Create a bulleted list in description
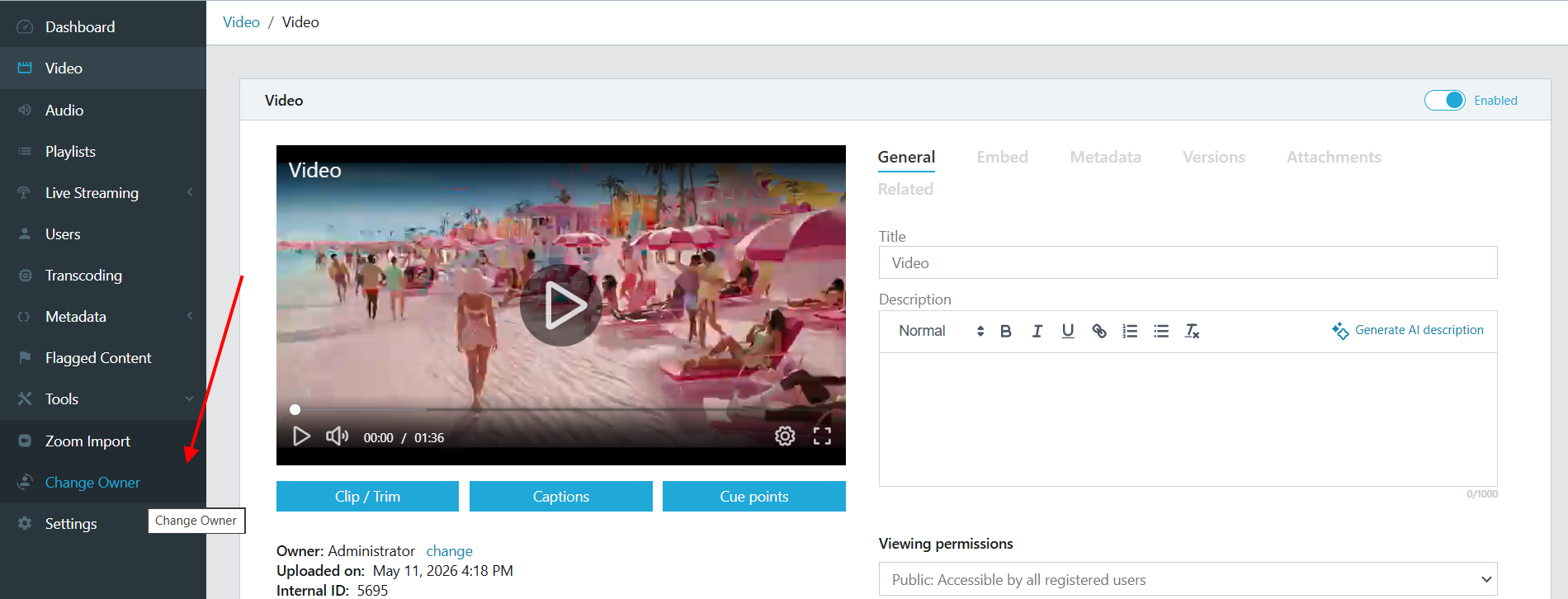Screen dimensions: 1568x599 tap(1161, 331)
